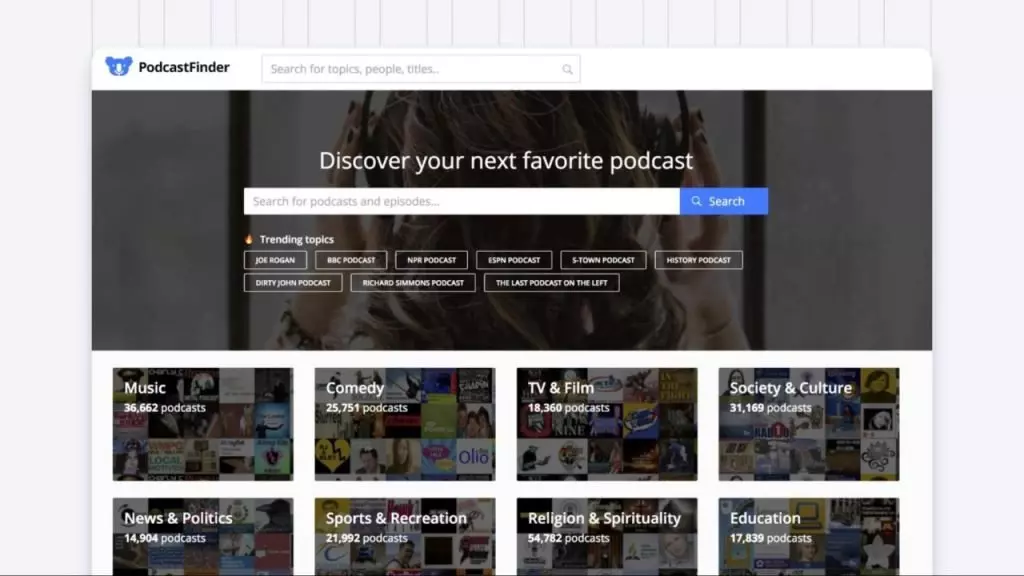Screen dimensions: 1024x576
Task: Click the PodcastFinder koala logo icon
Action: pos(119,66)
